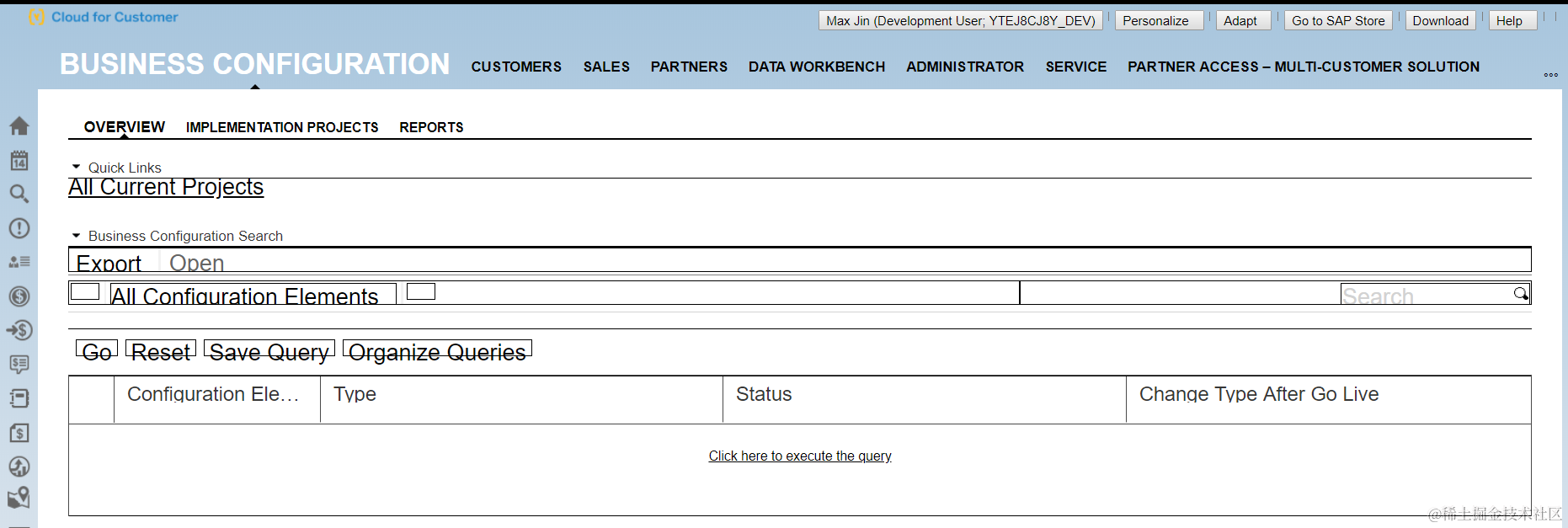The image size is (1568, 528).
Task: Sort by Change Type After Go Live header
Action: (x=1329, y=398)
